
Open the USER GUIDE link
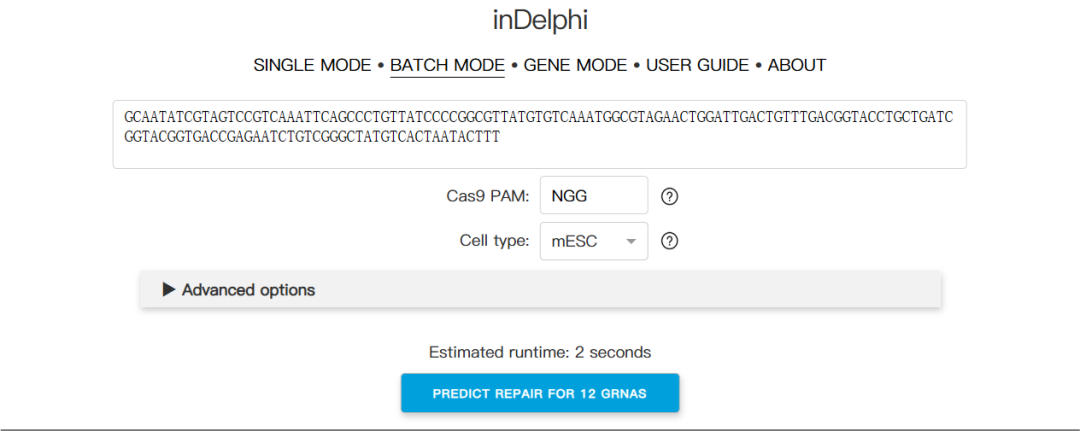tap(697, 65)
